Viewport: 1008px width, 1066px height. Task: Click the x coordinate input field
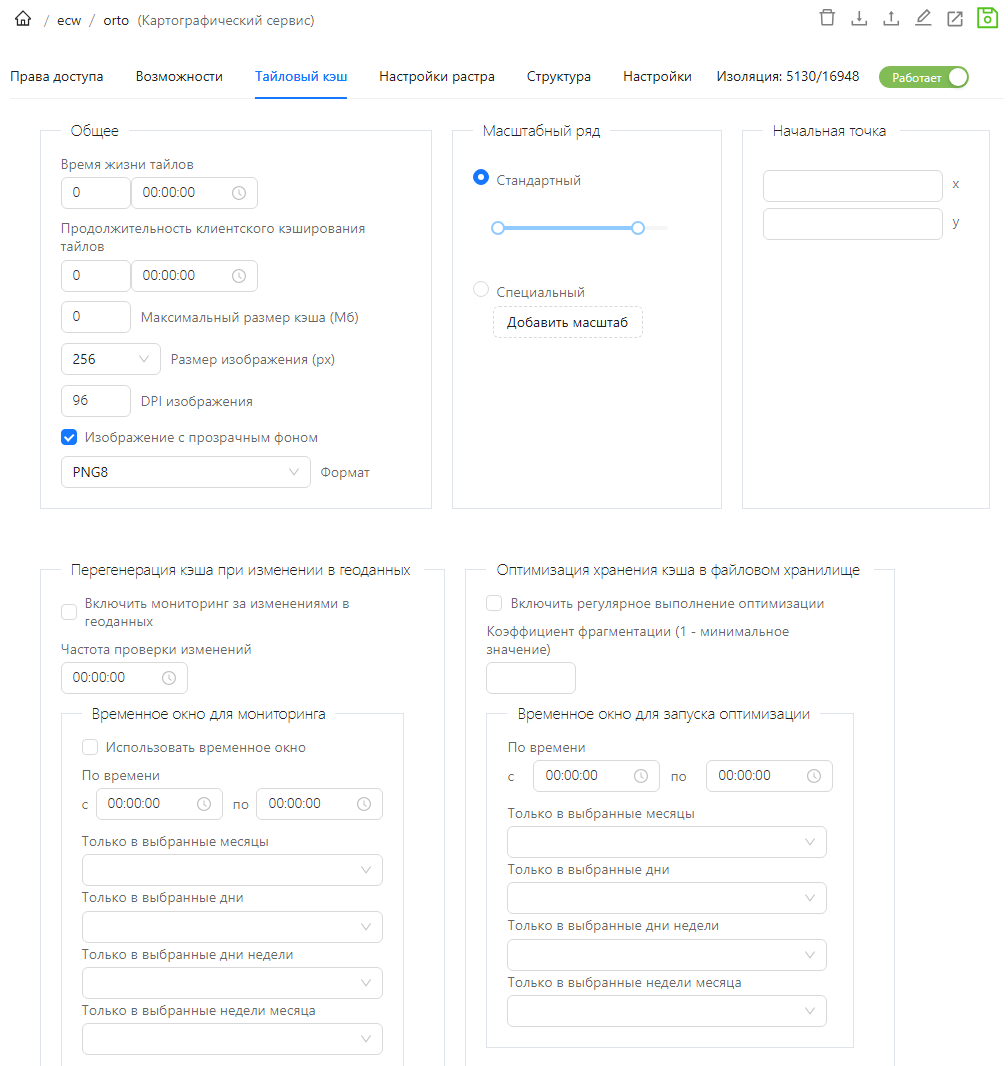(852, 186)
